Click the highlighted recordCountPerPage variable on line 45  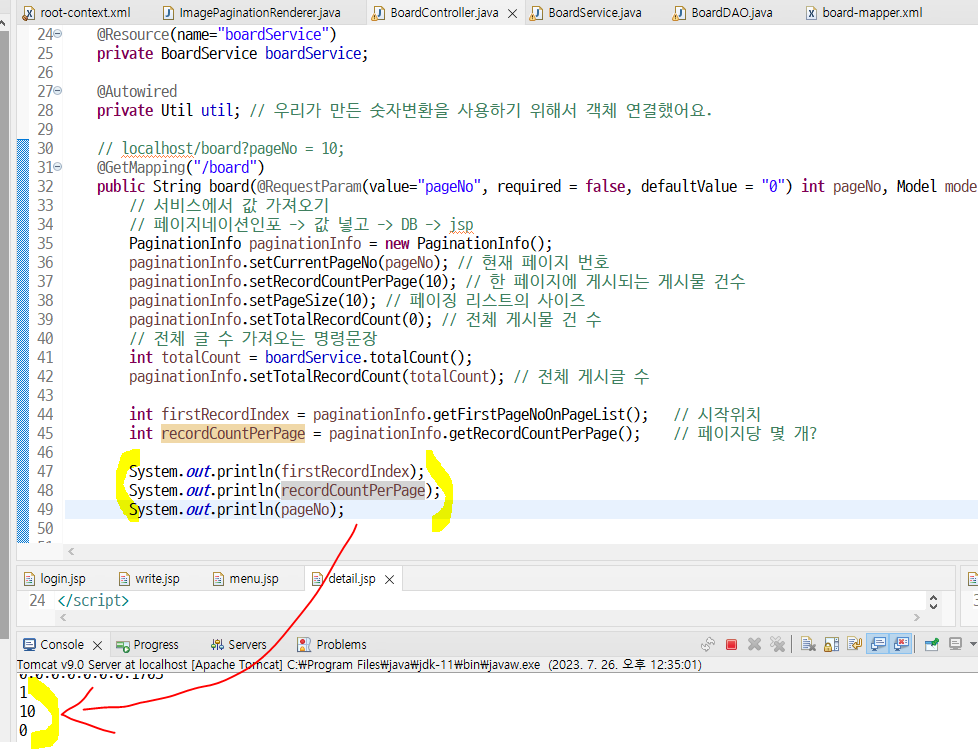tap(233, 433)
